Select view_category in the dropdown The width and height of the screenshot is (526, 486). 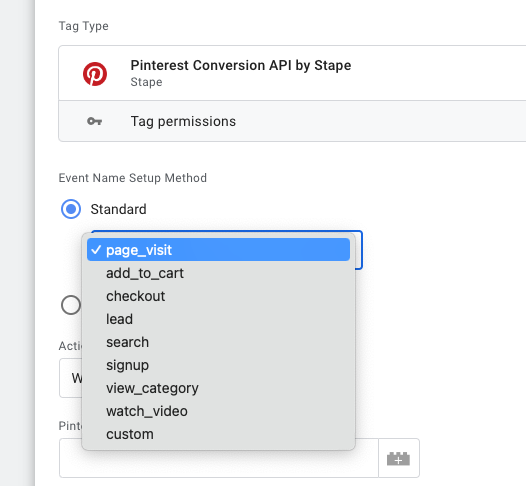[x=218, y=388]
